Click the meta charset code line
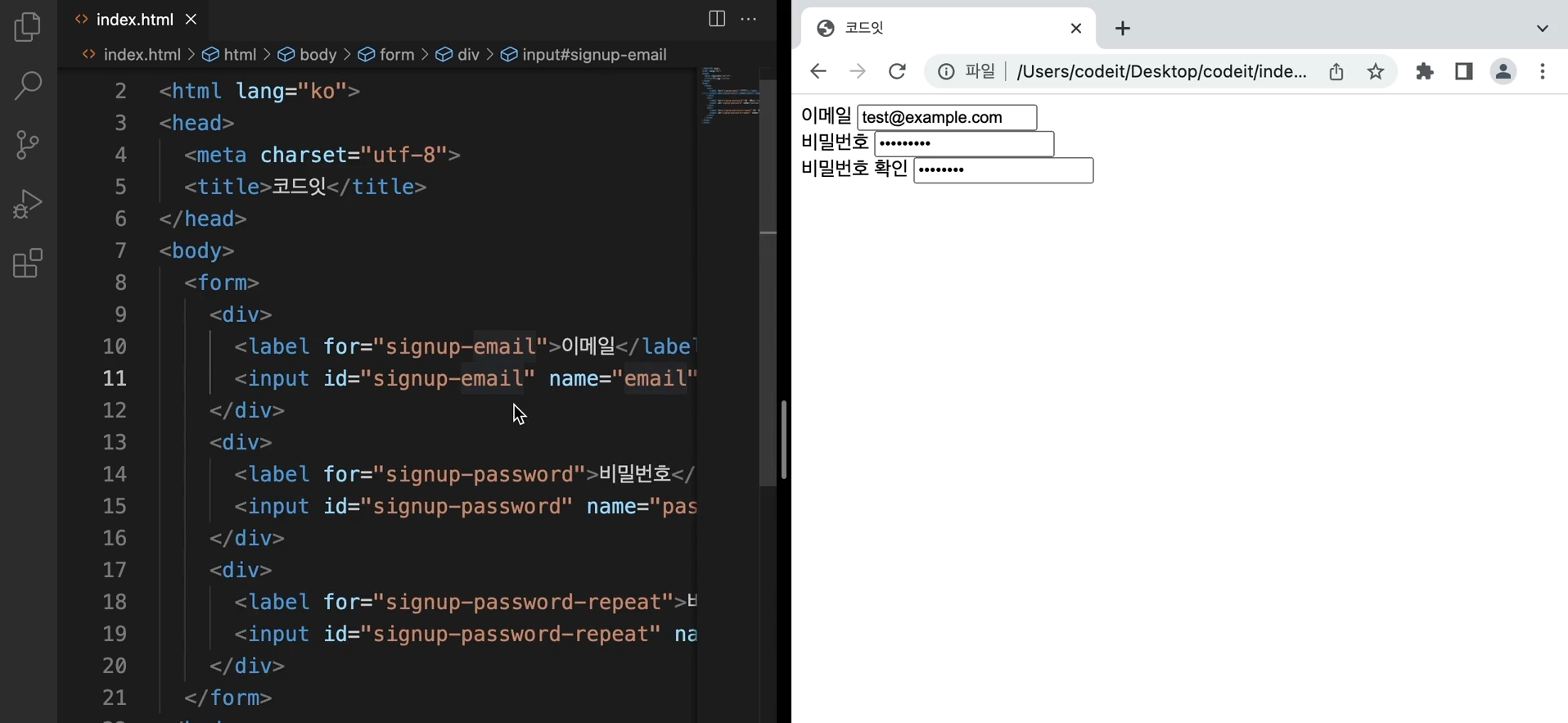The height and width of the screenshot is (723, 1568). click(x=322, y=155)
